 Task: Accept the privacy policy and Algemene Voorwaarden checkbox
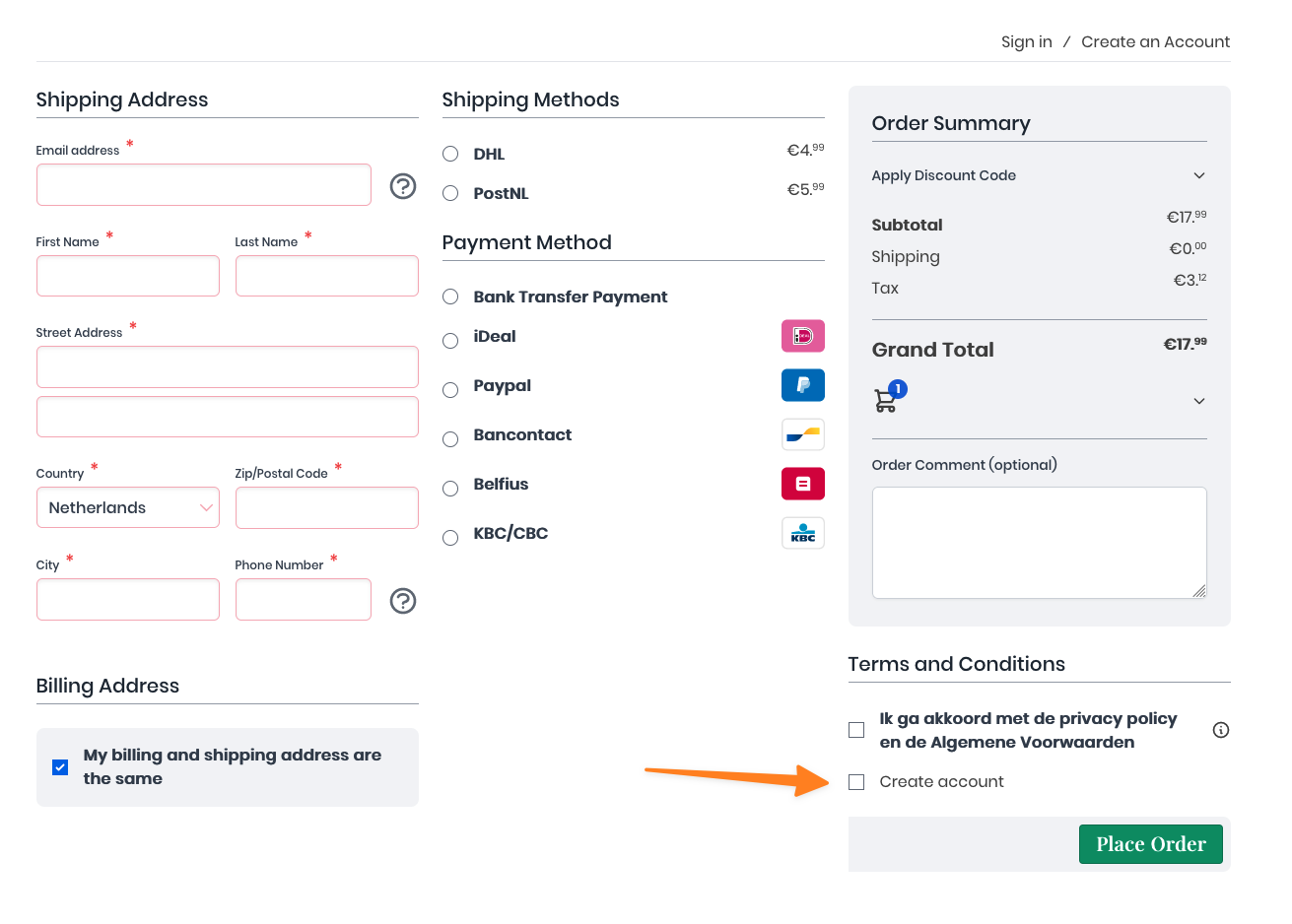[856, 730]
